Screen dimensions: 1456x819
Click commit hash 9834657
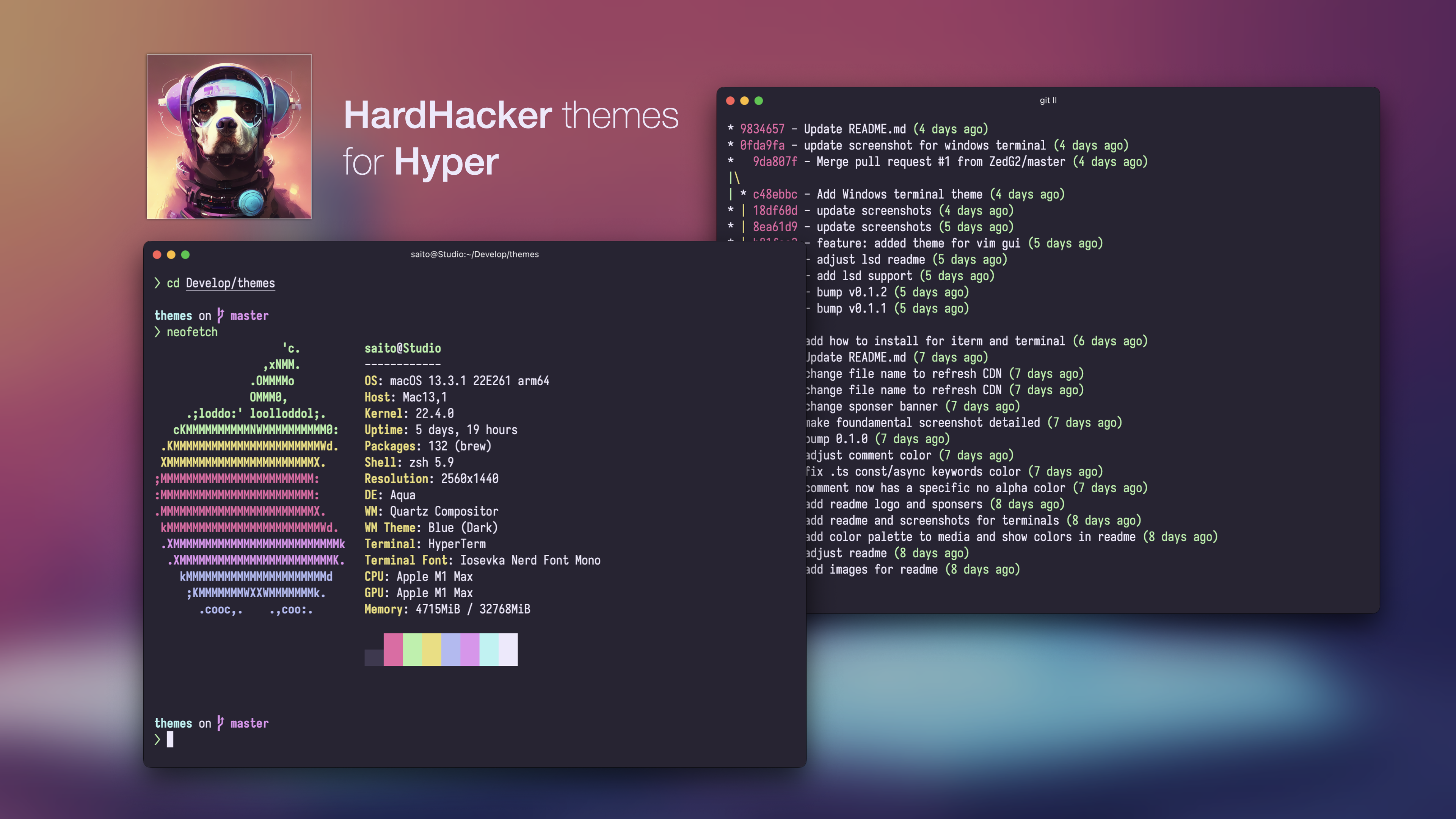click(762, 129)
